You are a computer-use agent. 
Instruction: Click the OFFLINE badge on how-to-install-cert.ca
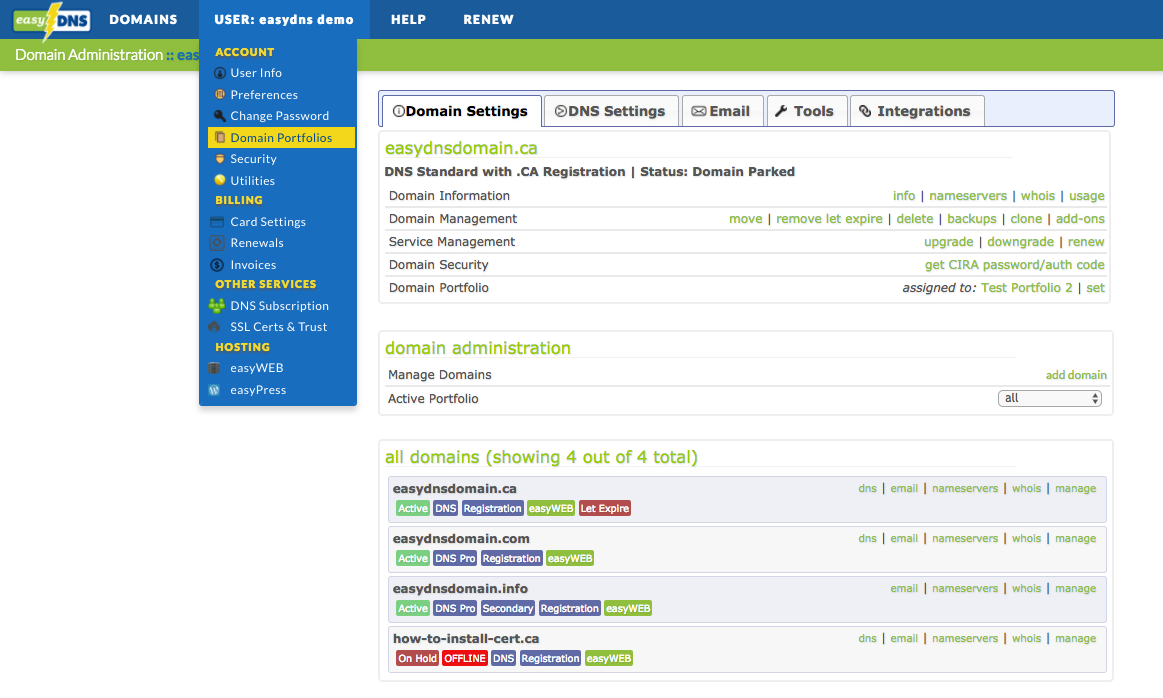click(464, 658)
